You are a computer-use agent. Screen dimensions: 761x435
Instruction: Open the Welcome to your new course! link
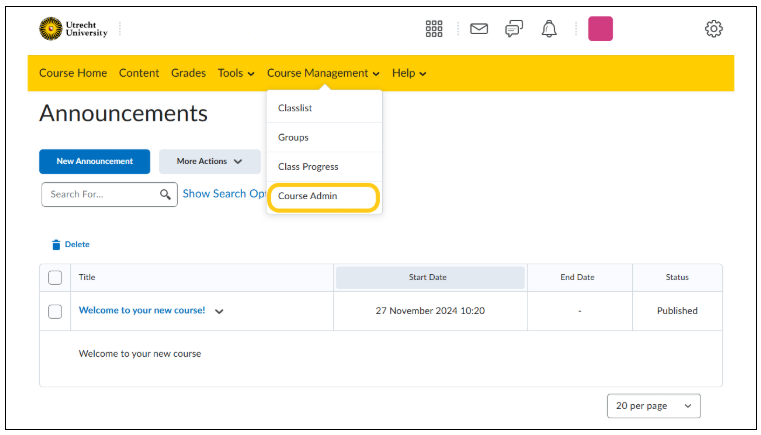click(x=142, y=310)
